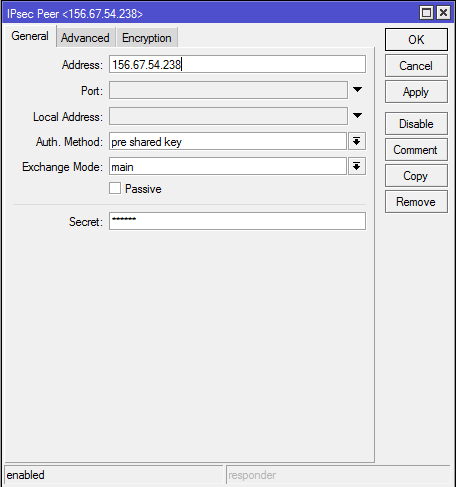Disable this IPsec peer
Screen dimensions: 456x487
point(416,124)
